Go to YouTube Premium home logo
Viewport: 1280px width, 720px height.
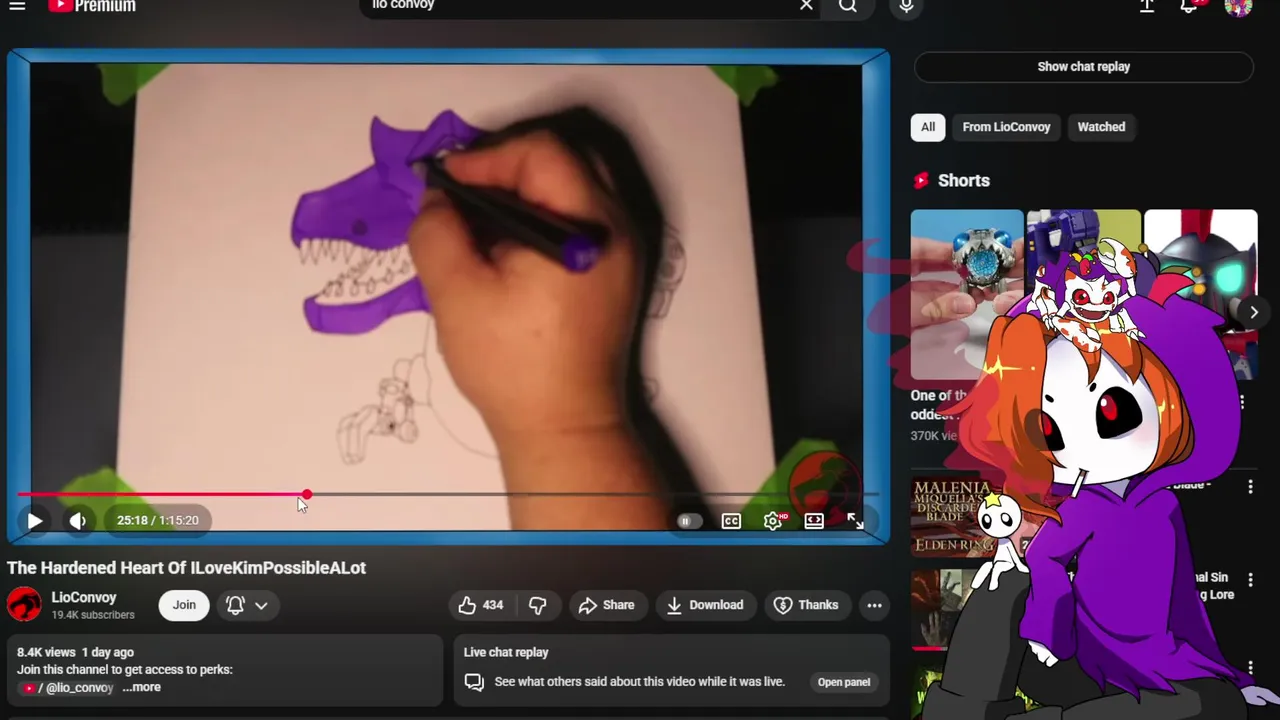pyautogui.click(x=92, y=6)
